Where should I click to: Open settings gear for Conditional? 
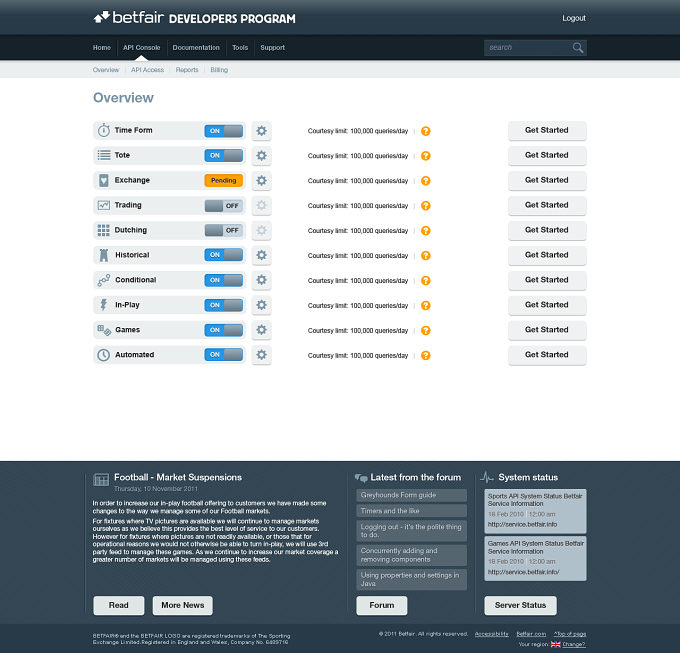262,280
